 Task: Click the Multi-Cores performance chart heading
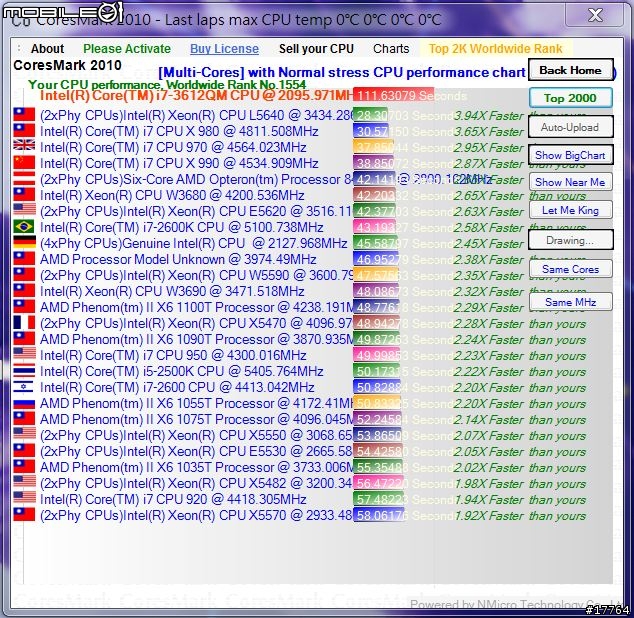[x=342, y=72]
